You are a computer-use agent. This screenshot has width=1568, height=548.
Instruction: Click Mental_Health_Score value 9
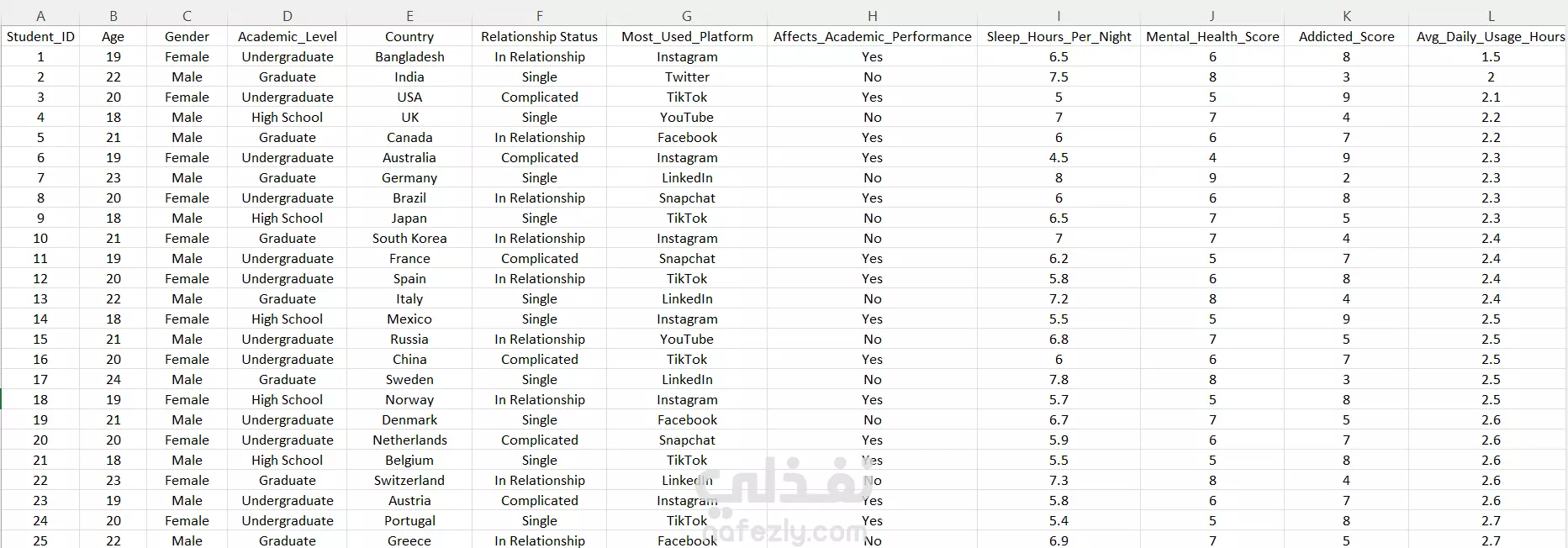point(1212,177)
